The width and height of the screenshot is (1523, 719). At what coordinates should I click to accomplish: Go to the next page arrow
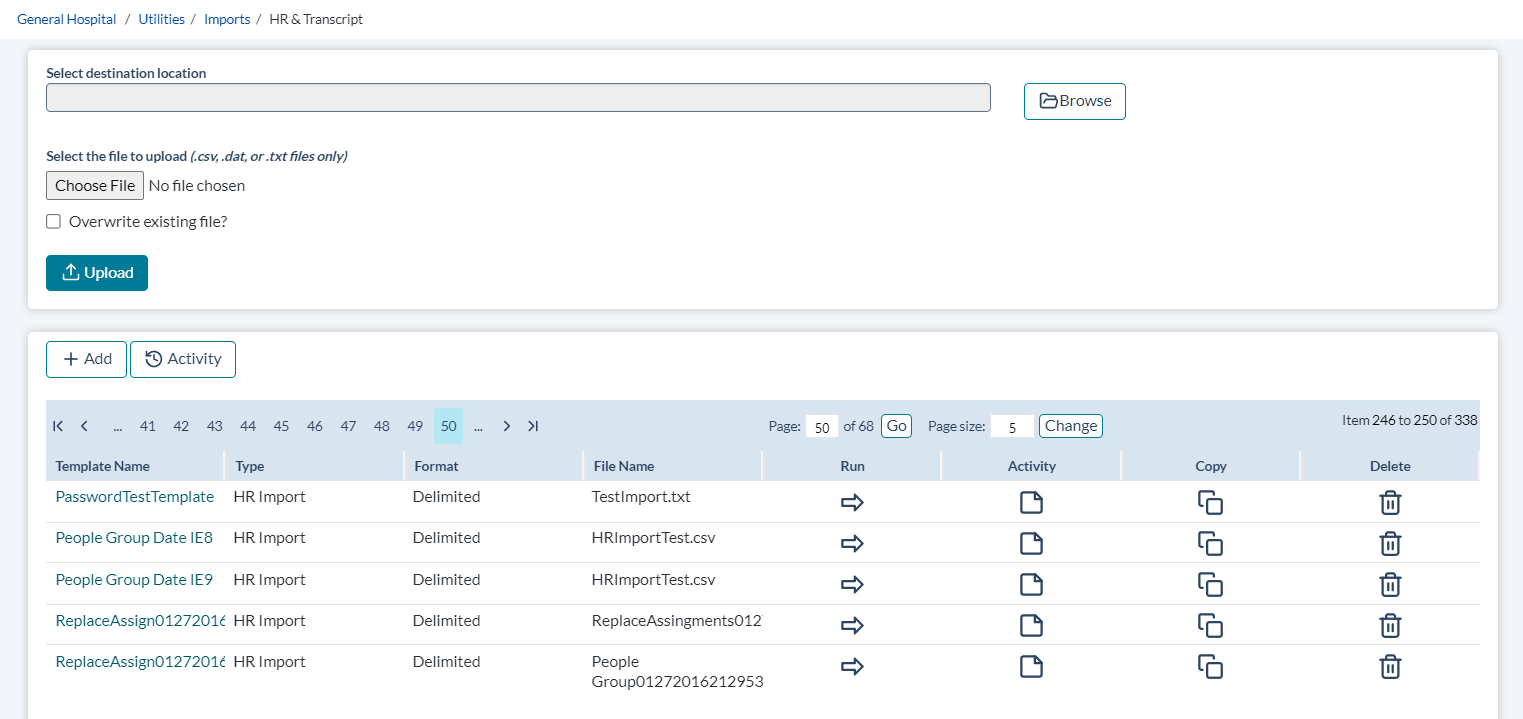[x=507, y=426]
